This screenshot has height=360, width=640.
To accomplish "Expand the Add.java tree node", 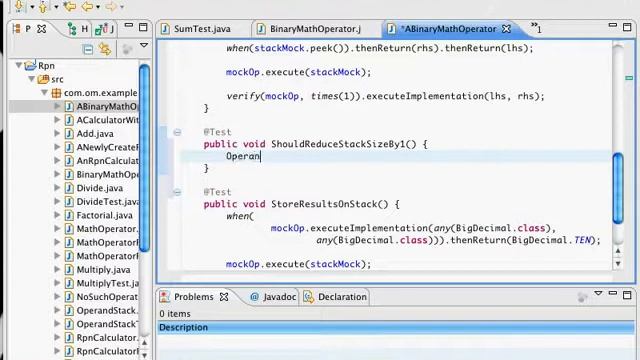I will (x=58, y=133).
